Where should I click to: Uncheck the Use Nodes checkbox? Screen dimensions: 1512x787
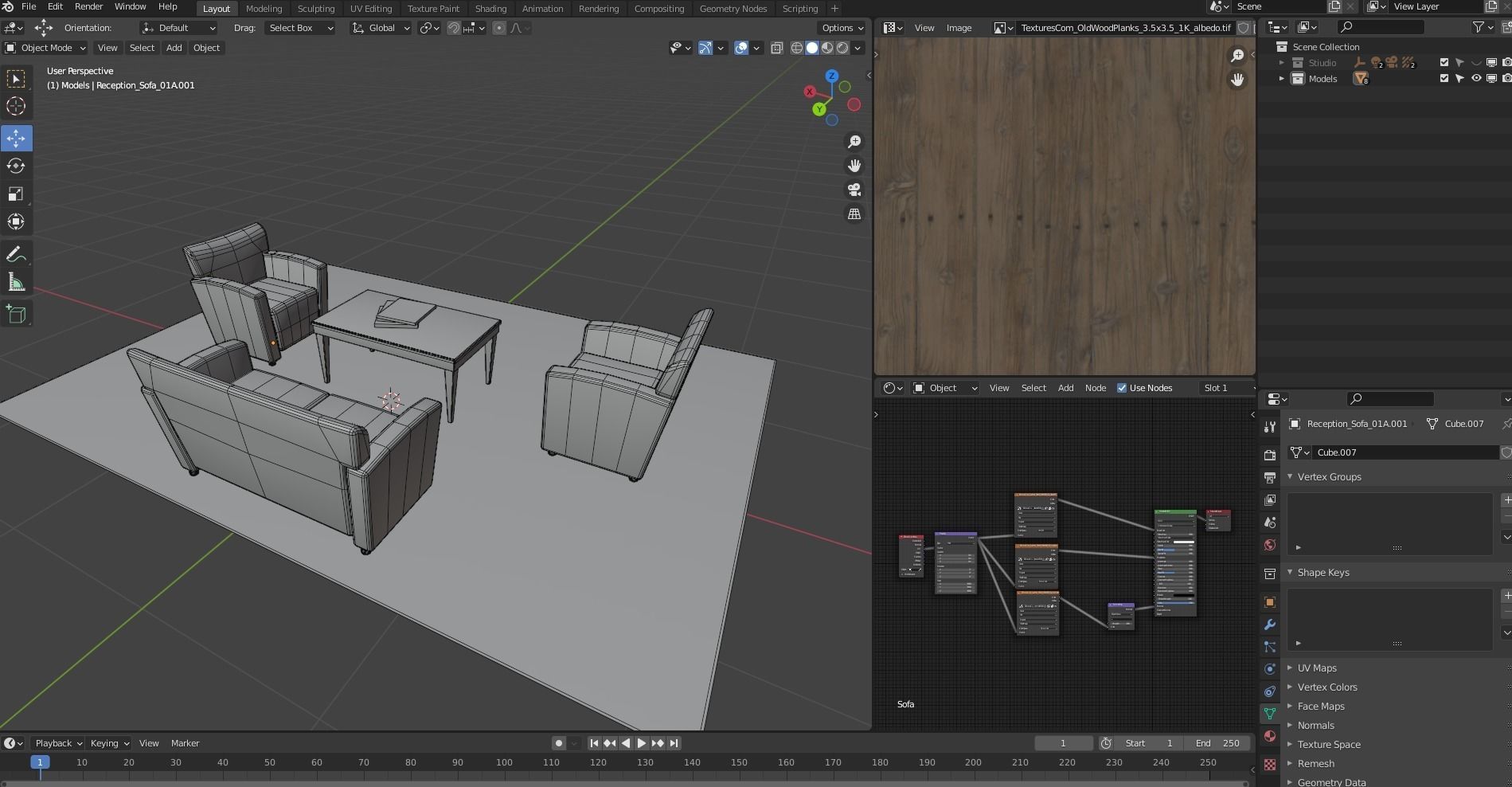pyautogui.click(x=1122, y=388)
